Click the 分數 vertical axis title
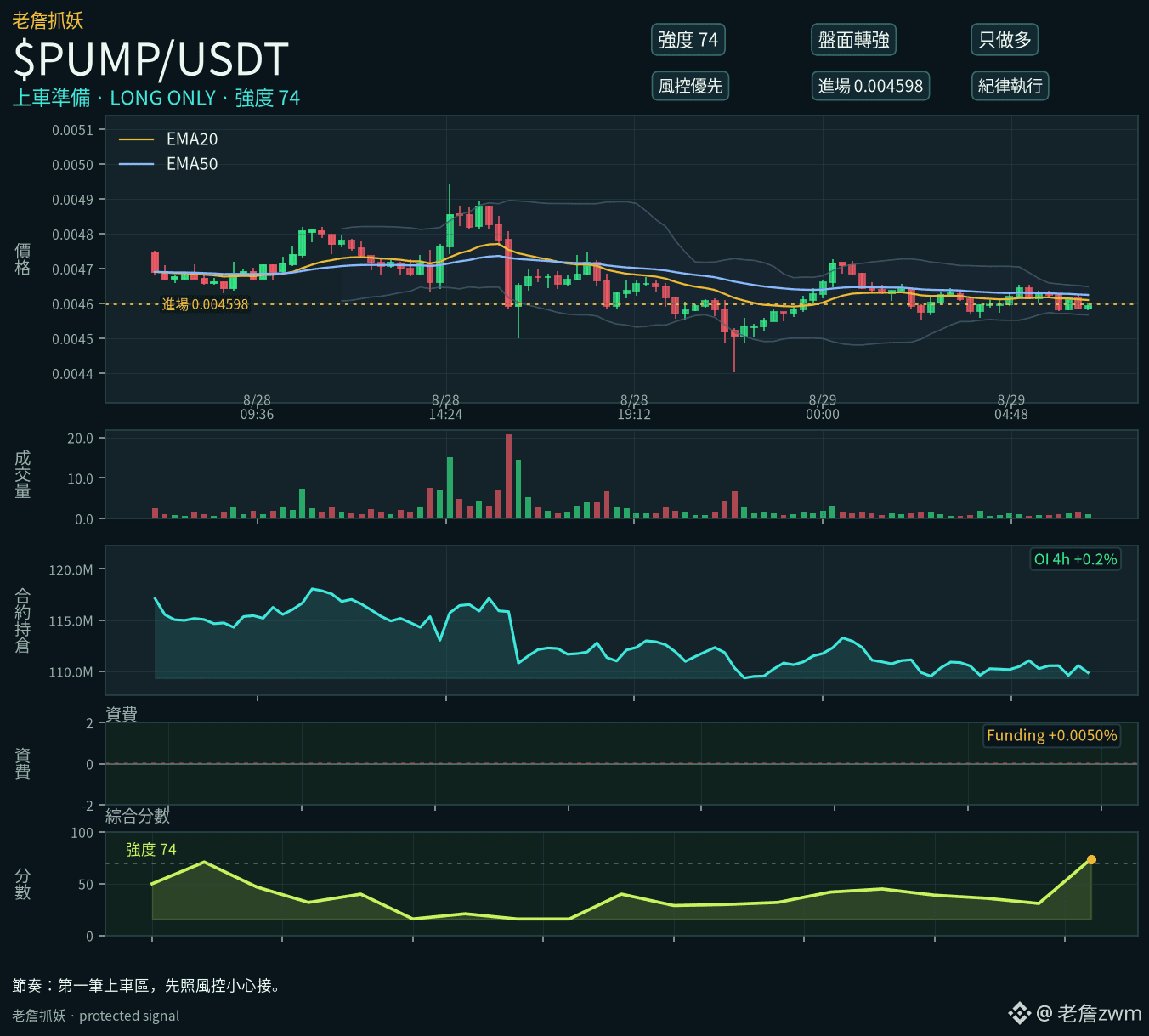The image size is (1149, 1036). 23,884
